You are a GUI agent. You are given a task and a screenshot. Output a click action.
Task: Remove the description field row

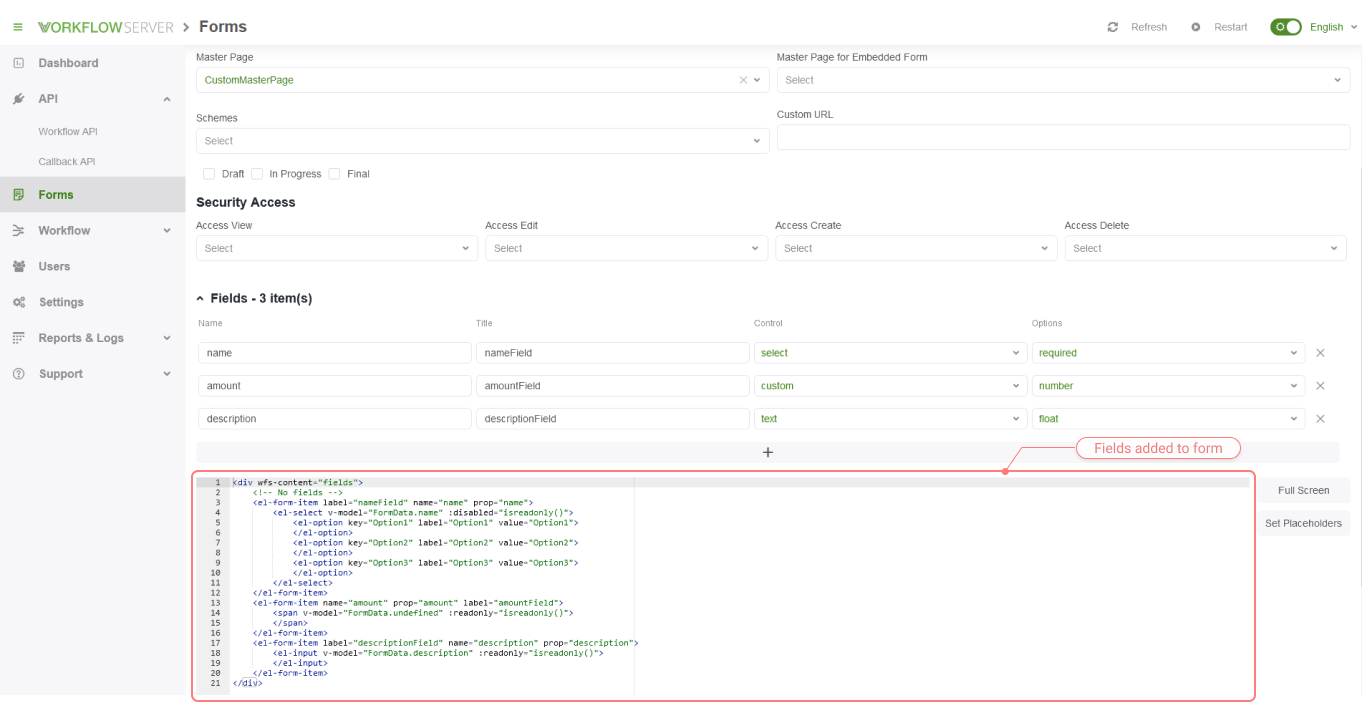[1320, 419]
